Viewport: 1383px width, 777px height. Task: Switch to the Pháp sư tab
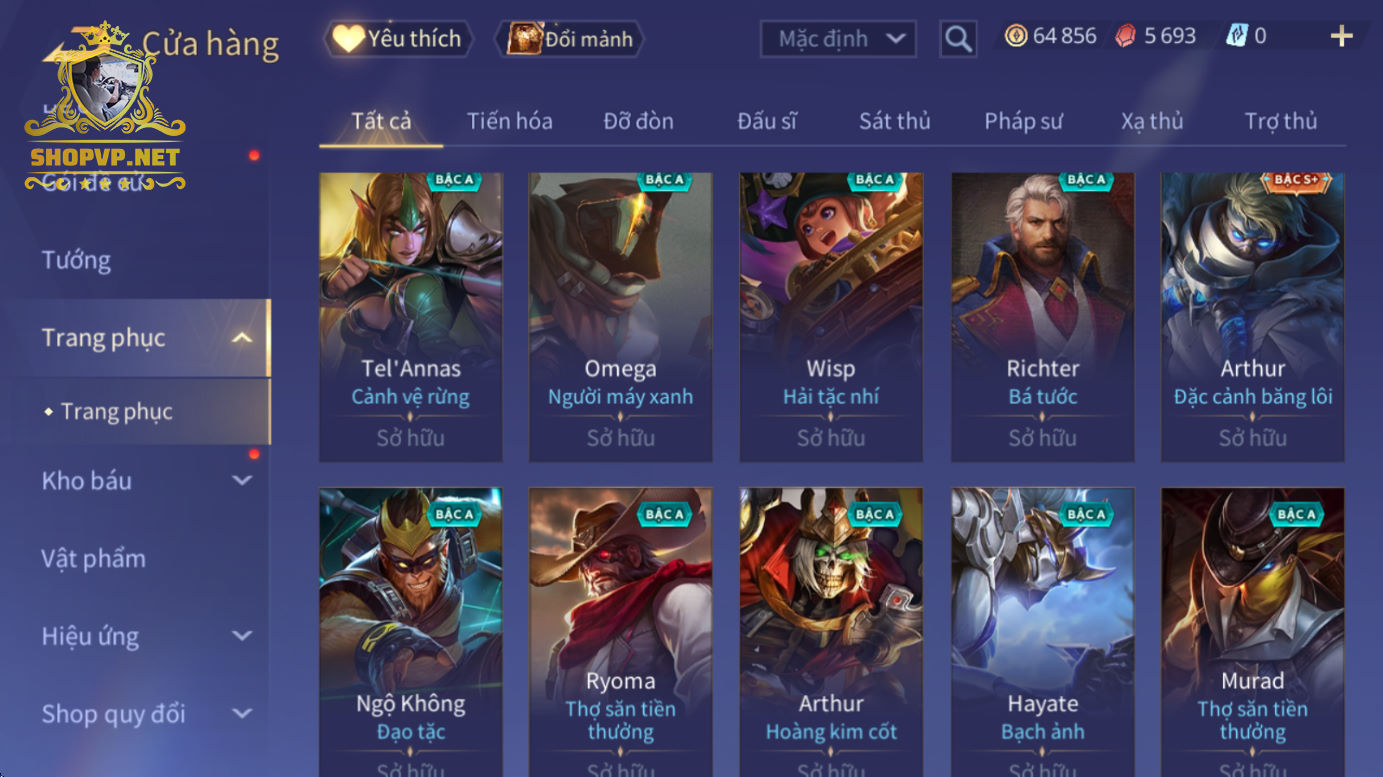(1023, 121)
